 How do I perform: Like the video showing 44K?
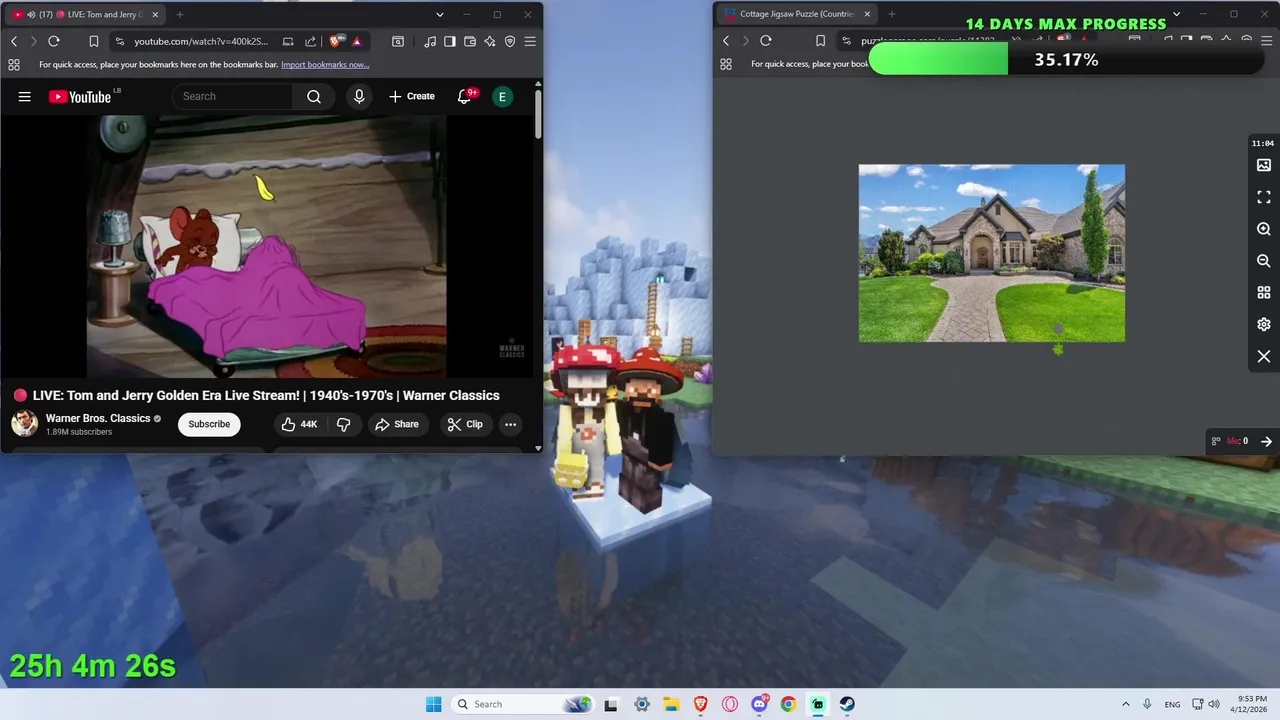click(299, 424)
